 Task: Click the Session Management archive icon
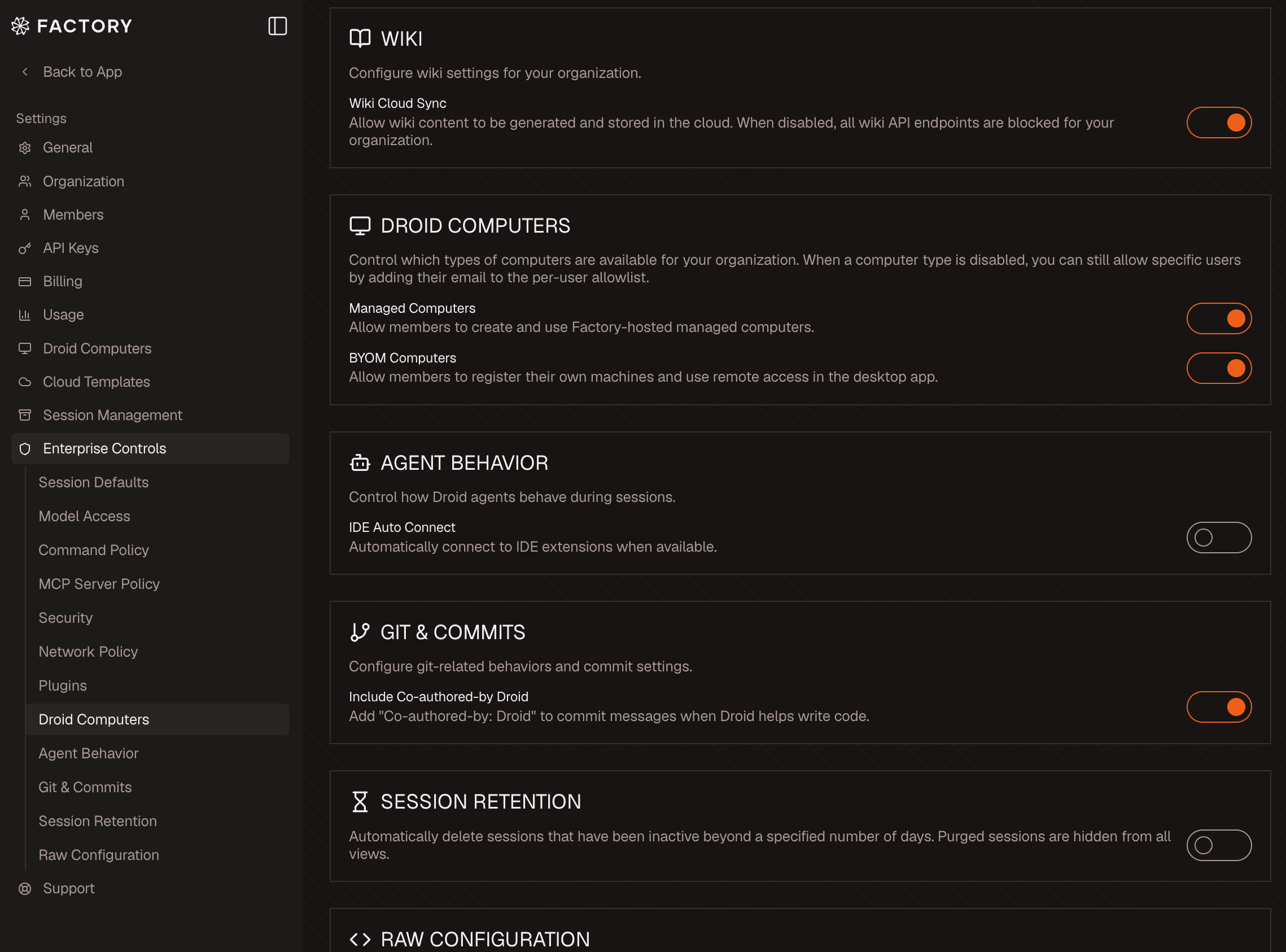25,415
